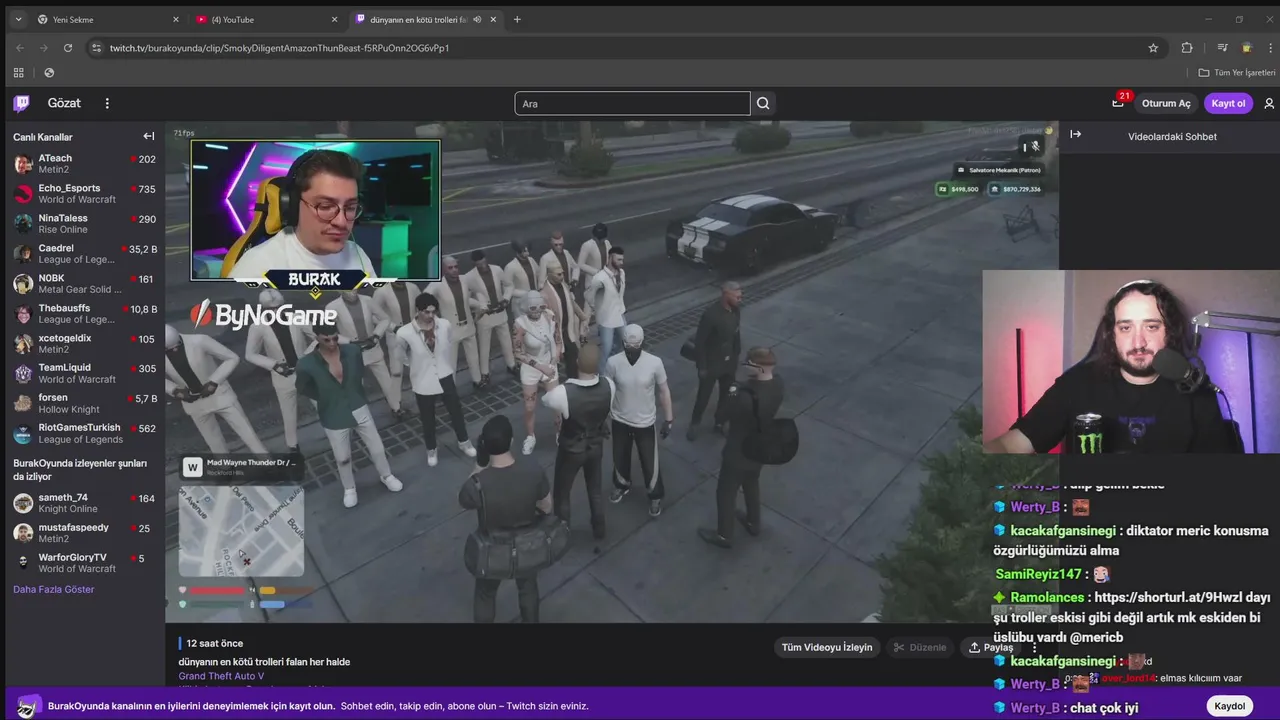Open the extensions puzzle icon
This screenshot has height=720, width=1280.
[x=1187, y=47]
